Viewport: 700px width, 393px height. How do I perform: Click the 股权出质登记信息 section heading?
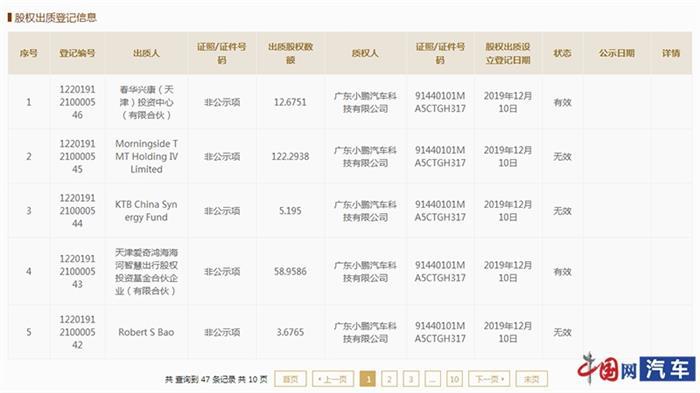point(55,18)
